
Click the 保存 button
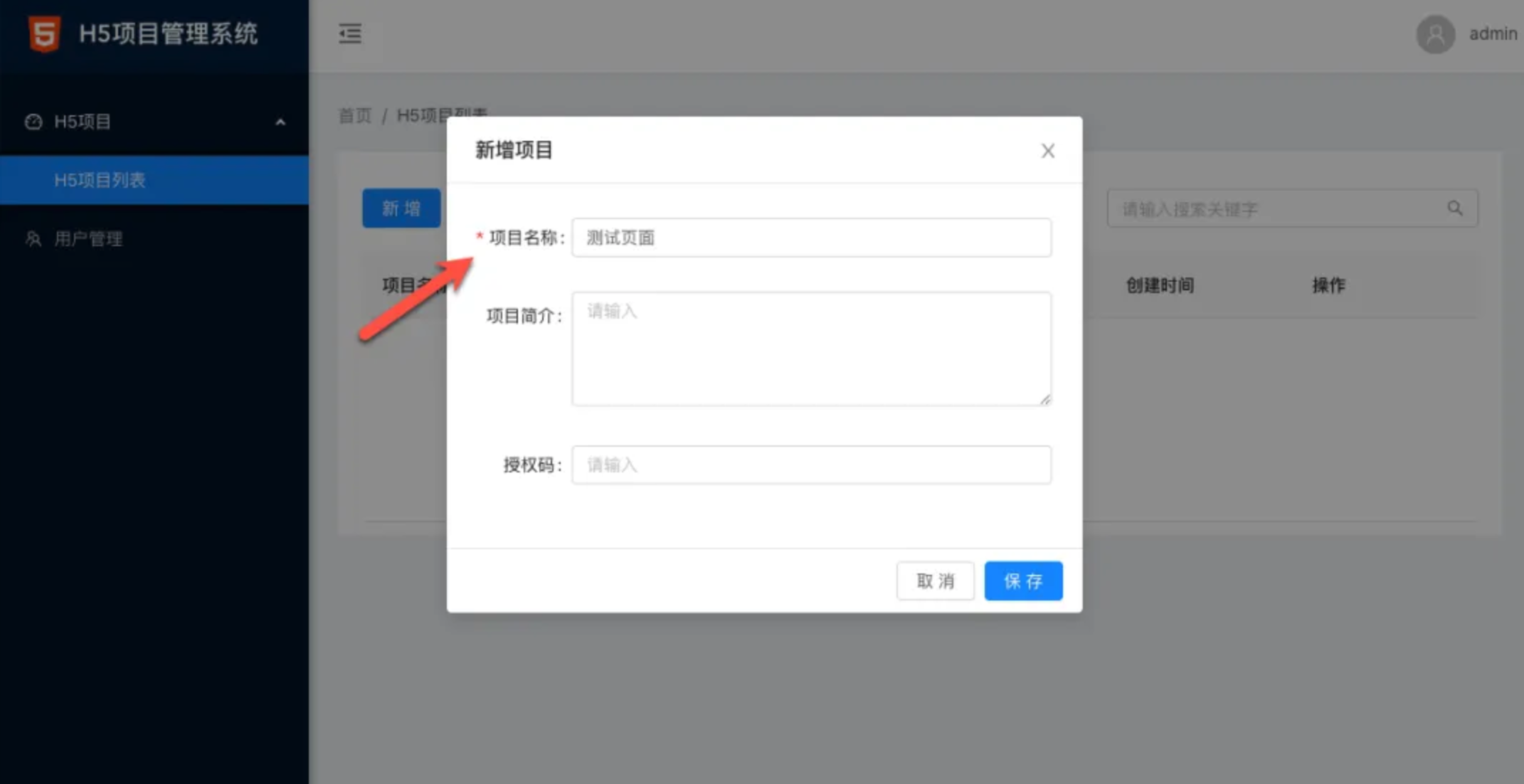point(1022,581)
